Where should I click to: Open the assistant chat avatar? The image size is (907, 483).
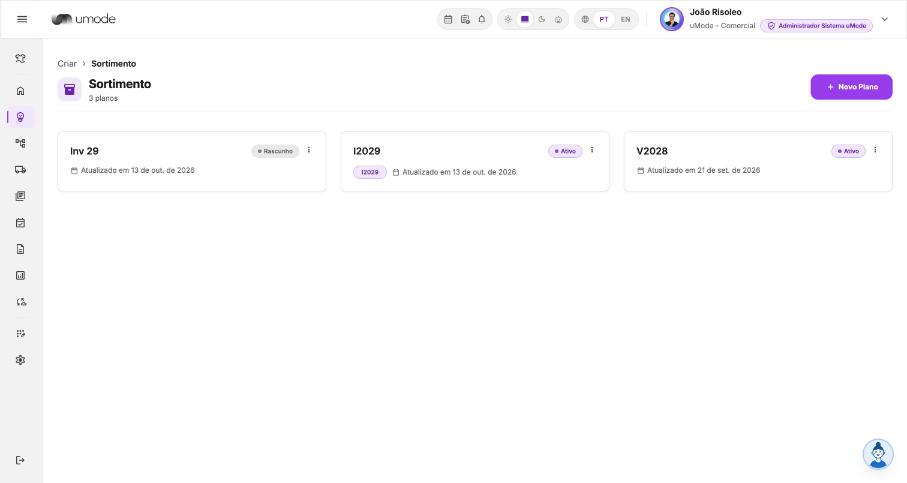tap(877, 453)
